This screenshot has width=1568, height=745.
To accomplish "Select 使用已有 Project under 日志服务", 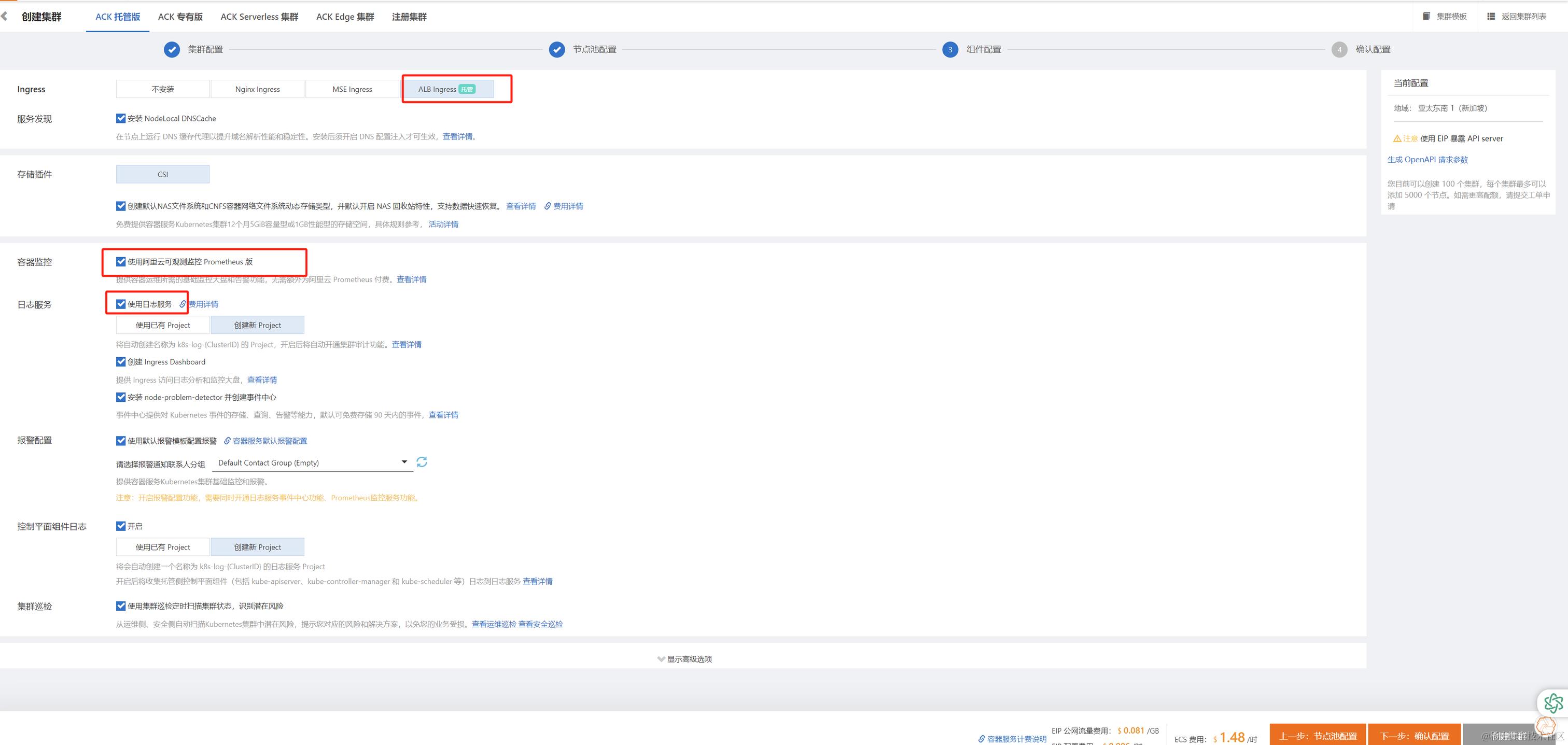I will pyautogui.click(x=162, y=325).
